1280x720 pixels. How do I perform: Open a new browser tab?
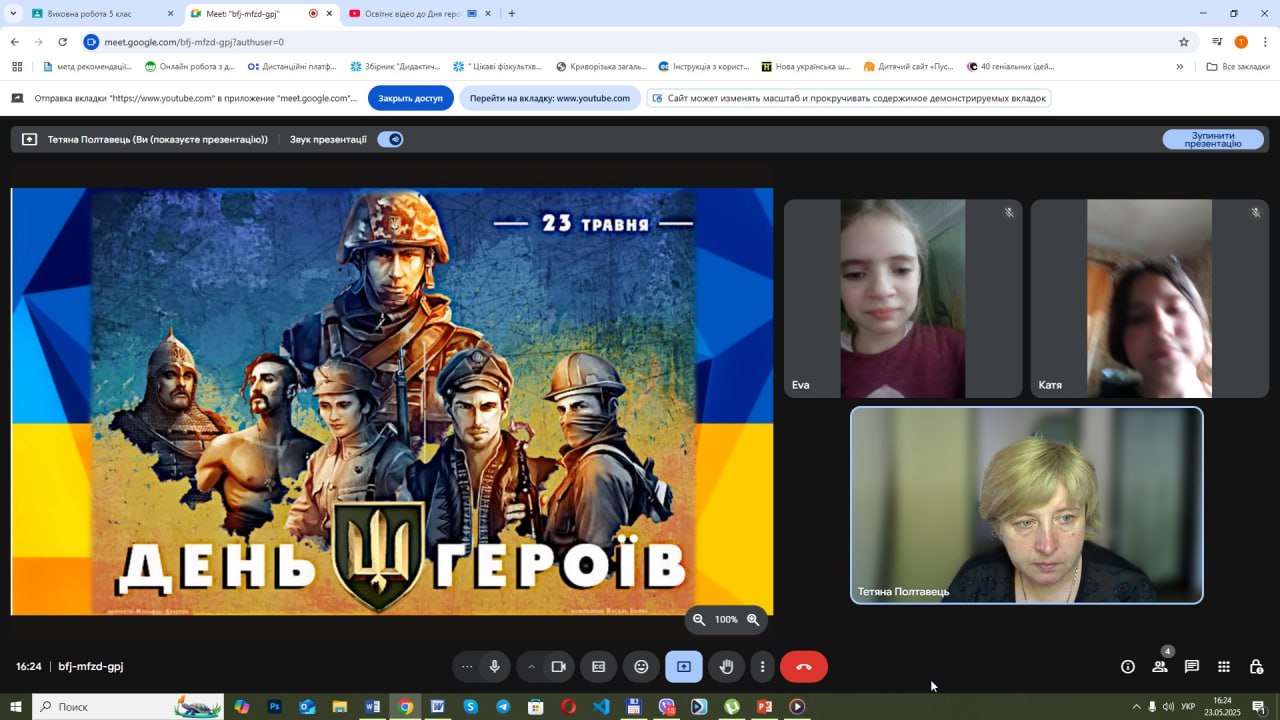[x=512, y=14]
